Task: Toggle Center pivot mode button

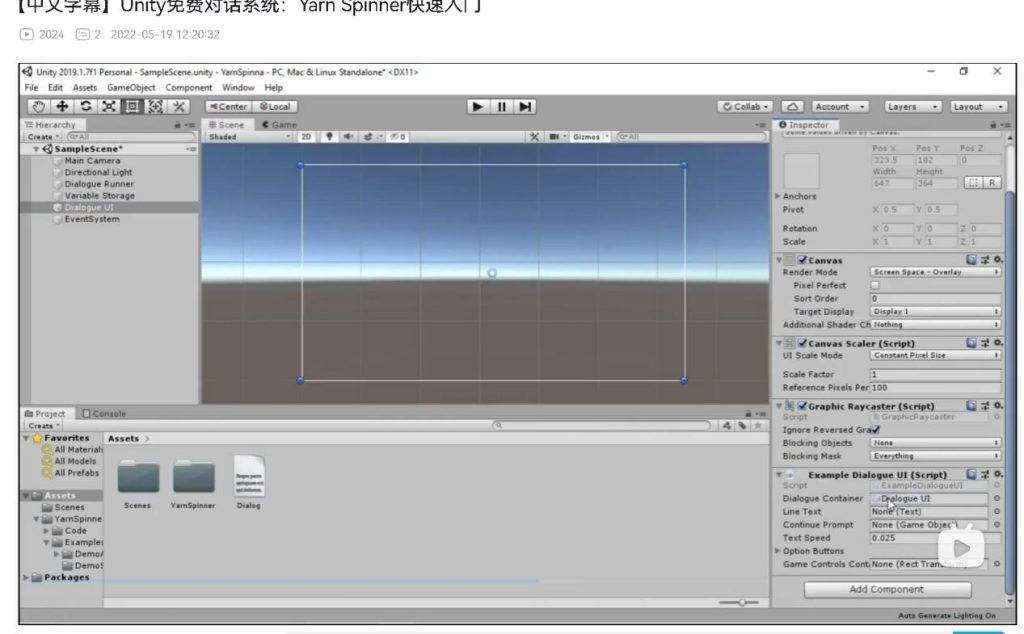Action: coord(227,106)
